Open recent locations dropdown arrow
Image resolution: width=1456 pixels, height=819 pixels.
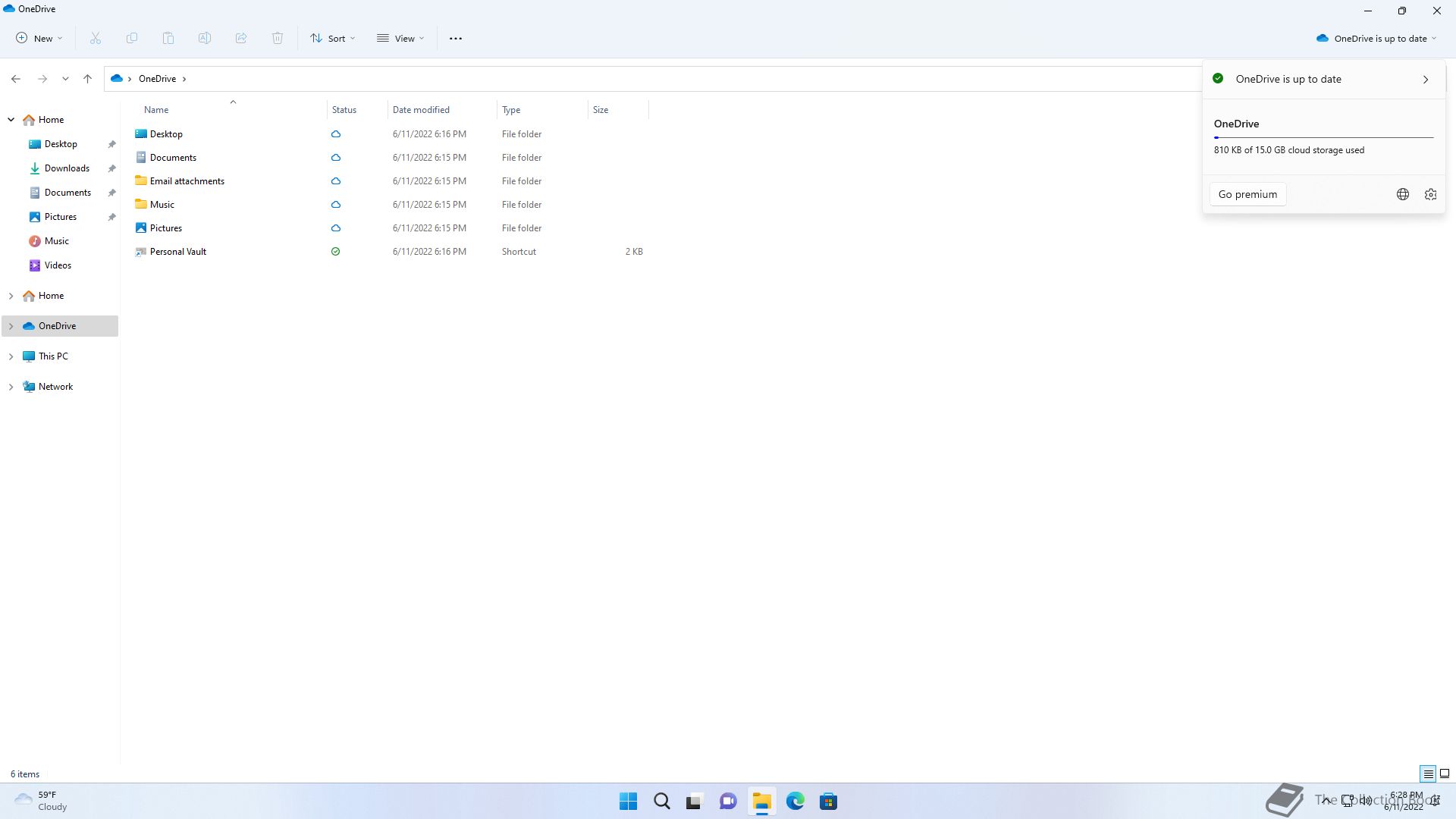[x=65, y=79]
